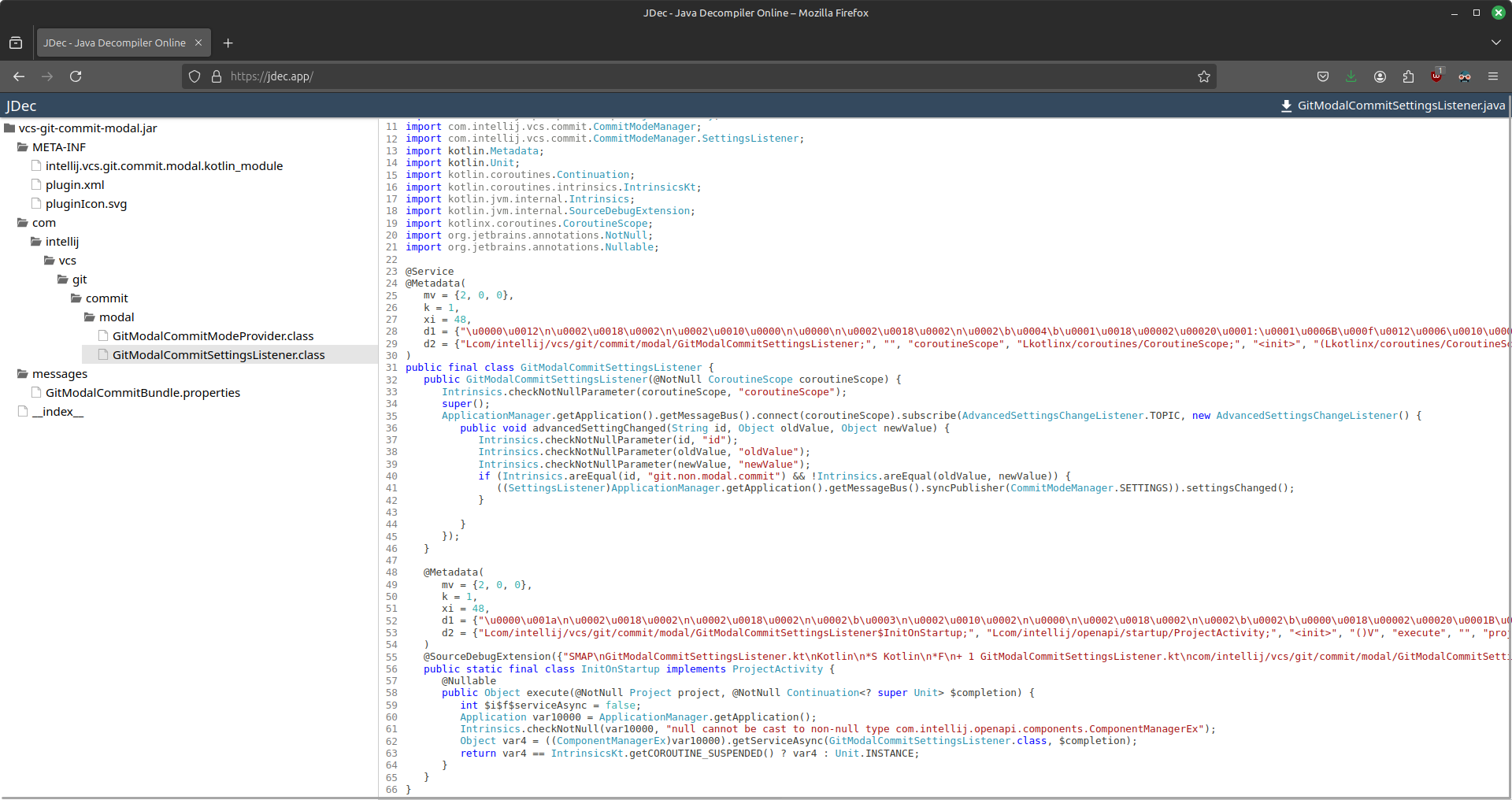Open recent tabs view button
Image resolution: width=1512 pixels, height=800 pixels.
[16, 43]
